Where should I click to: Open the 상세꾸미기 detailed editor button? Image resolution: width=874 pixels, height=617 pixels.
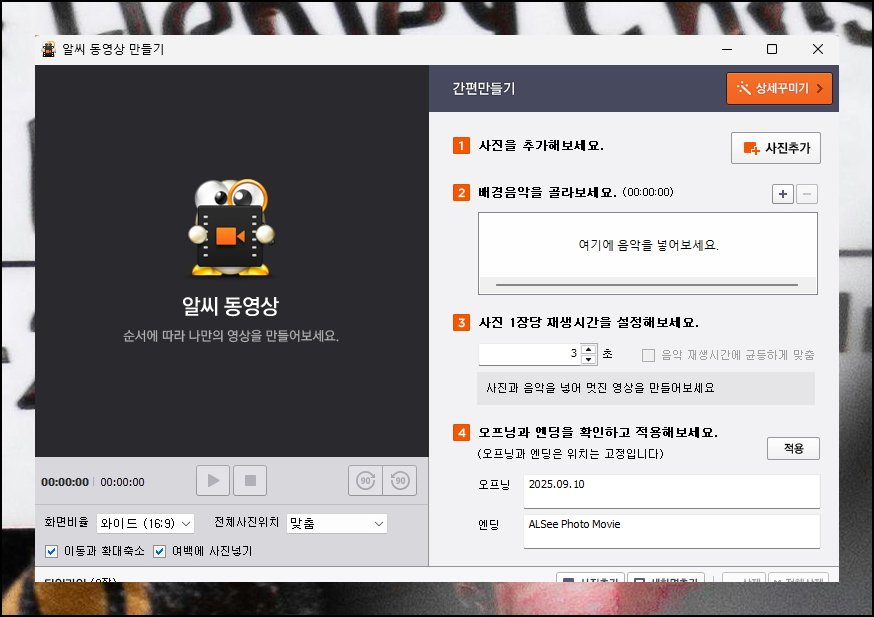pos(779,88)
